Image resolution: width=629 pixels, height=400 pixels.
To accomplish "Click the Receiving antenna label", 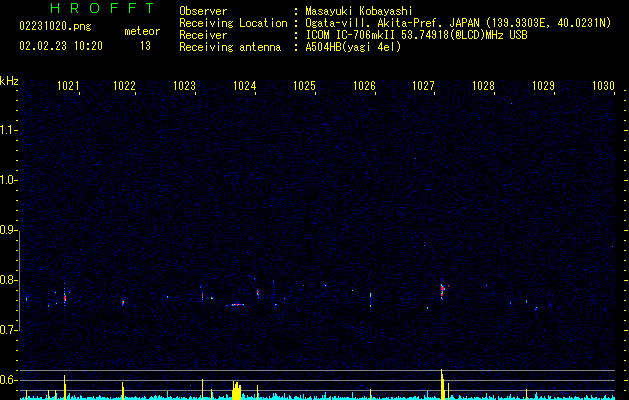I will (x=230, y=47).
